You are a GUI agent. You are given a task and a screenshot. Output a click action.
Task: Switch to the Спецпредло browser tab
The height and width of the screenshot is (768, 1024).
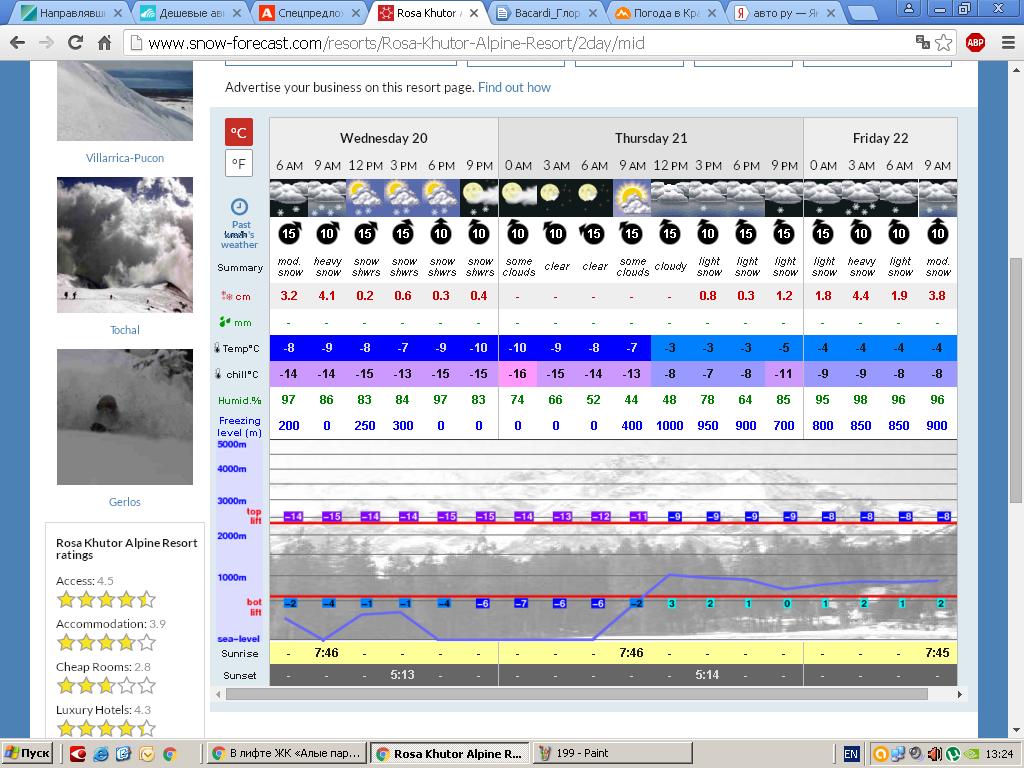(x=310, y=13)
